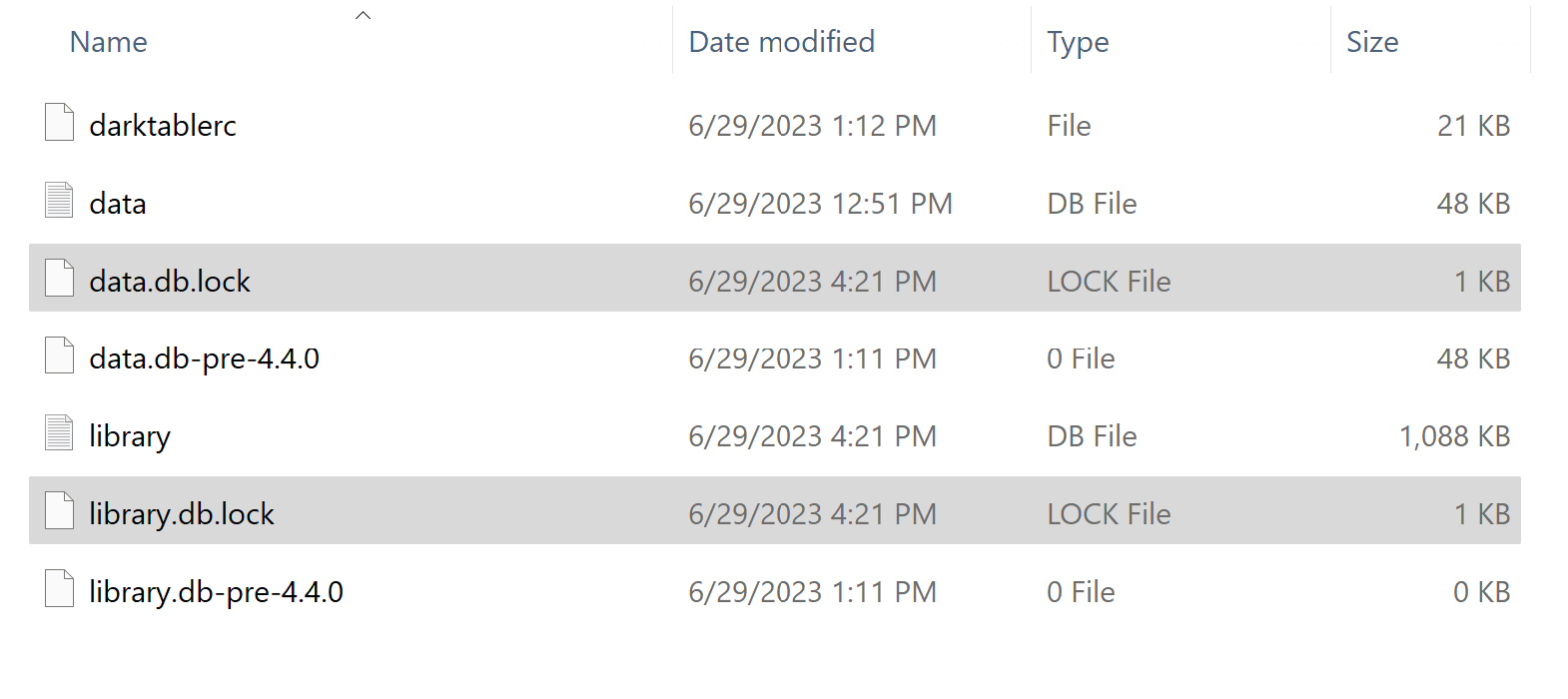Click the data.db.lock file icon

(58, 280)
